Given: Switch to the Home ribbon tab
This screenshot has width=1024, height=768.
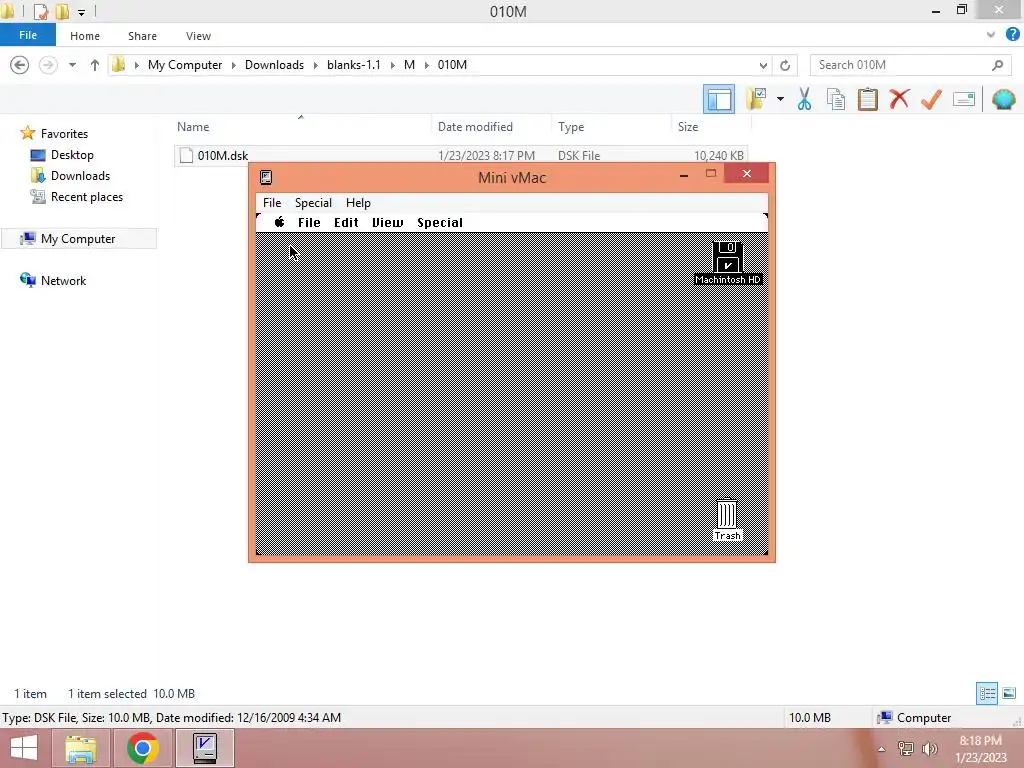Looking at the screenshot, I should tap(85, 36).
